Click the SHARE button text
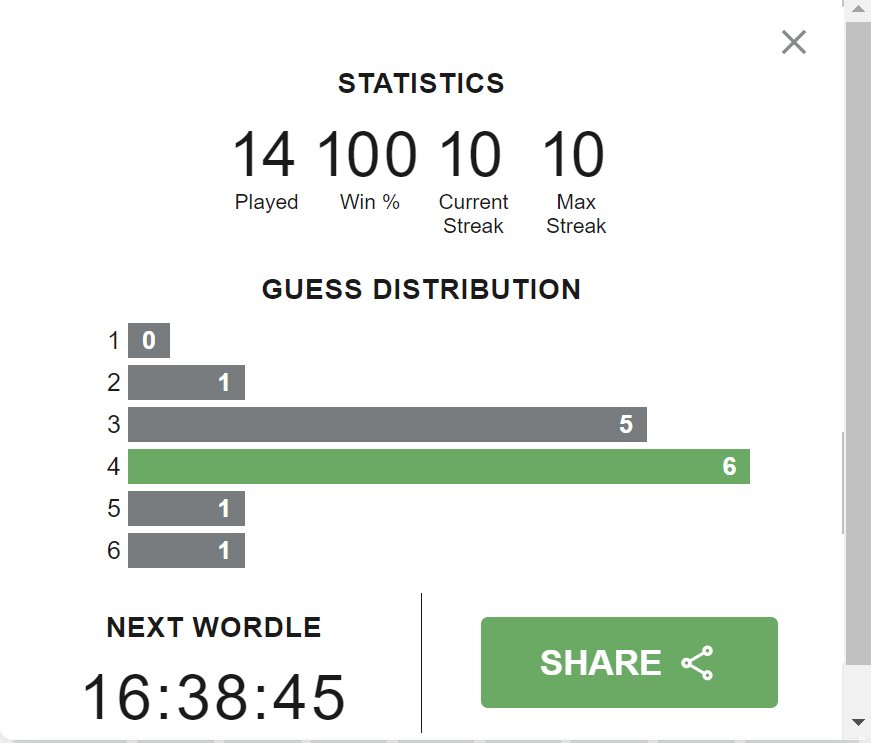The image size is (871, 743). (600, 662)
